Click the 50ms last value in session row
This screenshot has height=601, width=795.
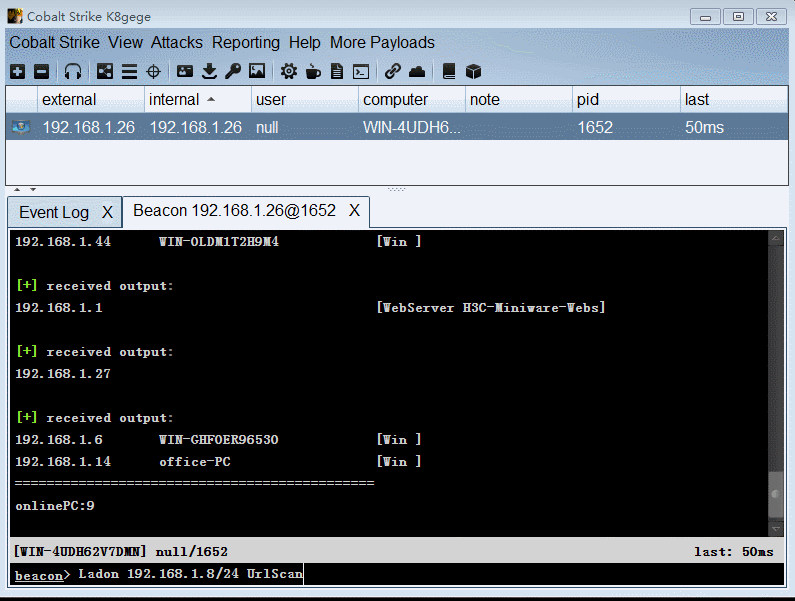[704, 127]
